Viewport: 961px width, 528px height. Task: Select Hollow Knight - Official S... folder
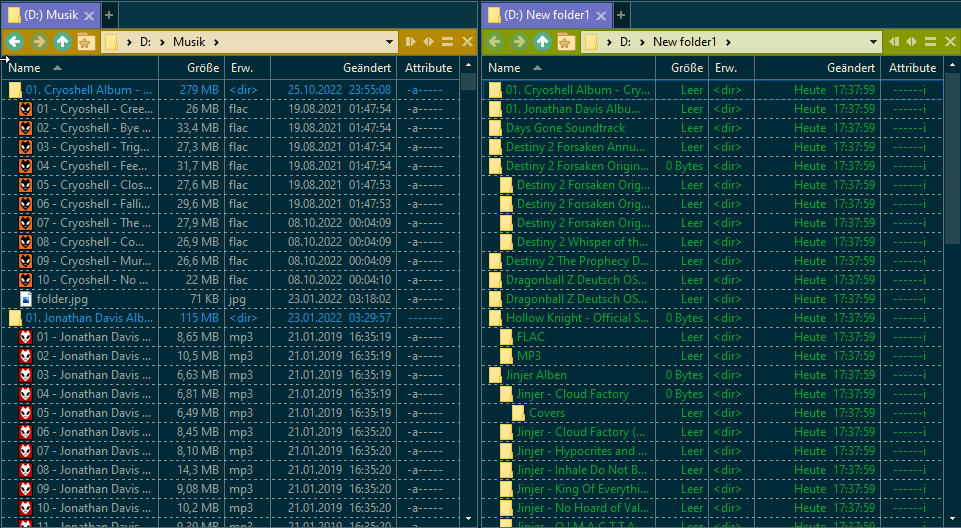click(x=577, y=318)
